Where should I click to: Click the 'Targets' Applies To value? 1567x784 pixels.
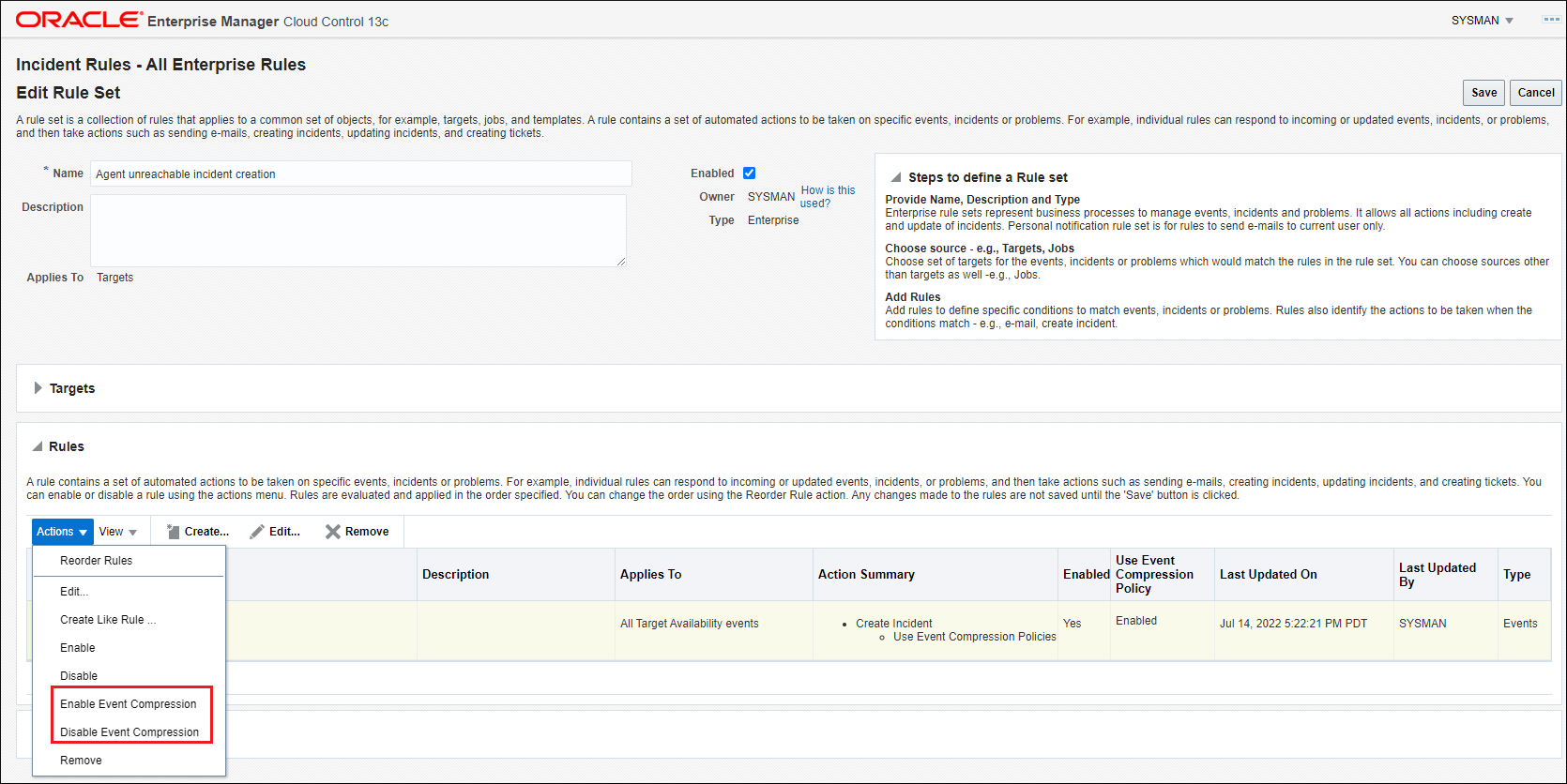115,278
